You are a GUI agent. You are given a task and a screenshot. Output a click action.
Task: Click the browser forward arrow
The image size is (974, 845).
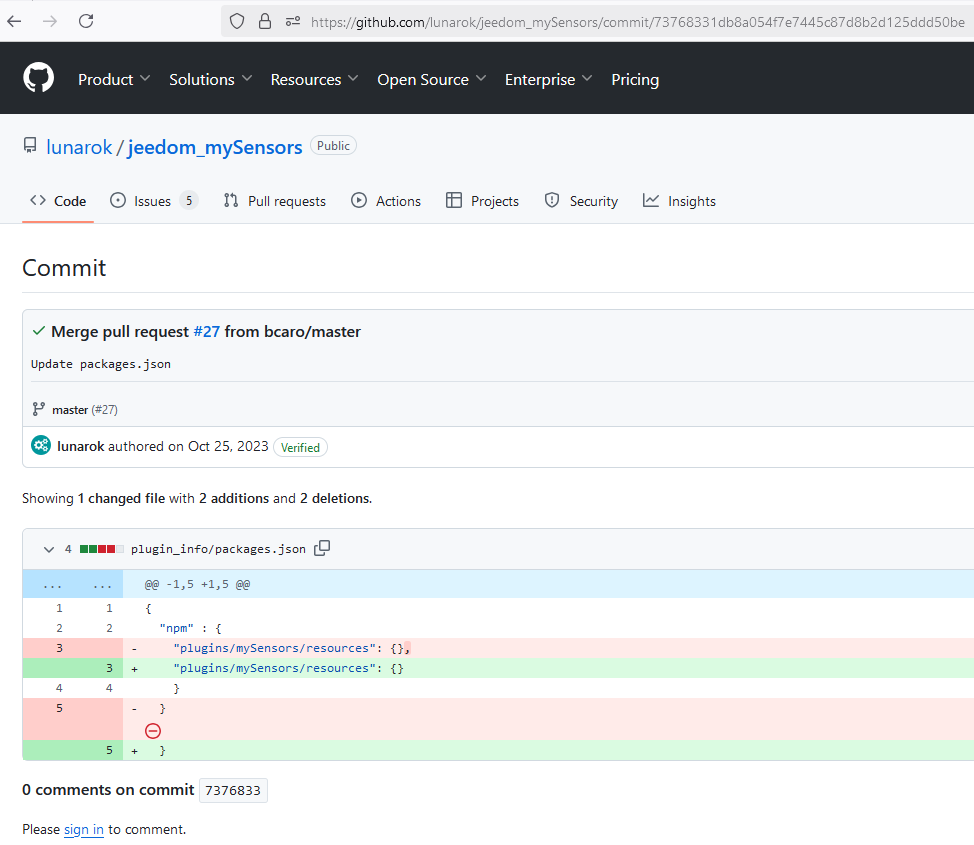click(x=50, y=21)
